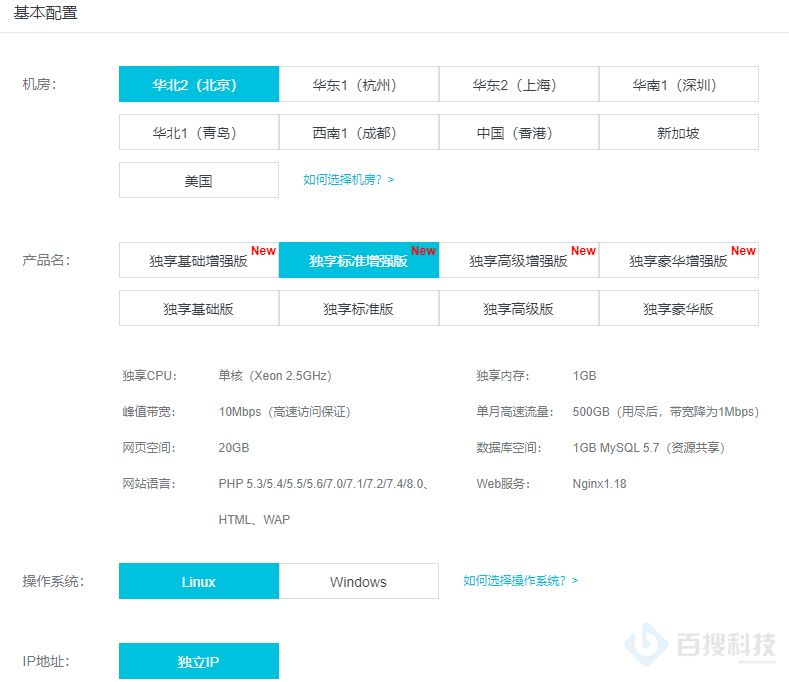Choose 华东1（杭州）data center
This screenshot has width=789, height=682.
359,84
